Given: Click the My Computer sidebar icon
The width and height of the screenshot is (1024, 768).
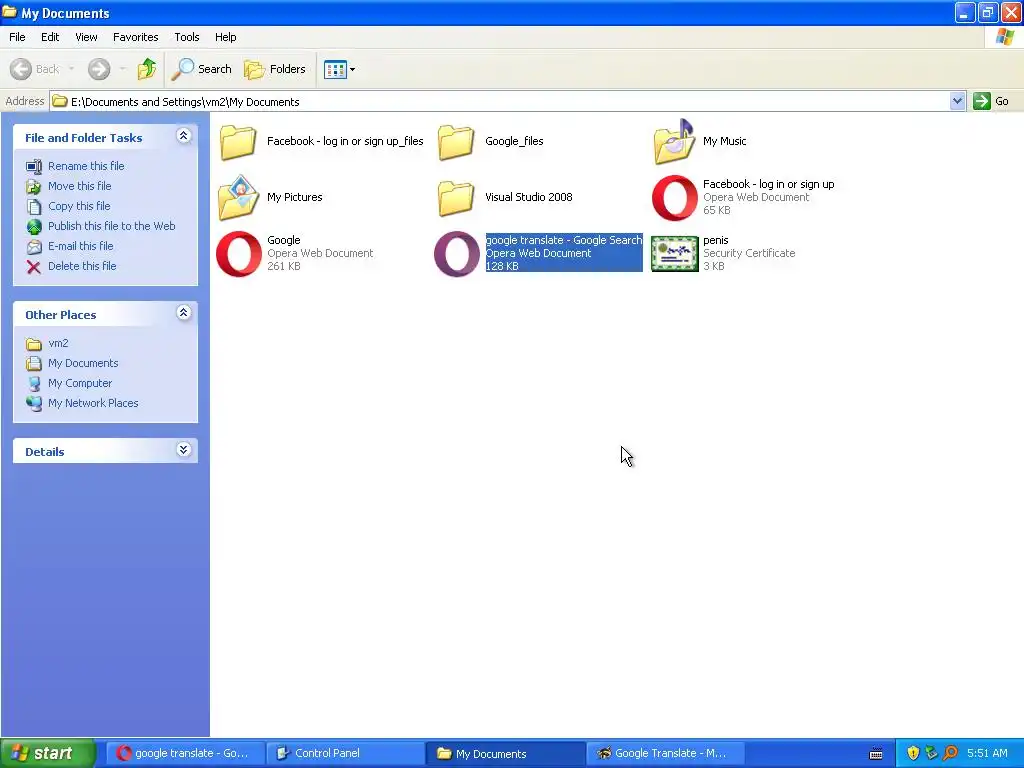Looking at the screenshot, I should [x=34, y=384].
